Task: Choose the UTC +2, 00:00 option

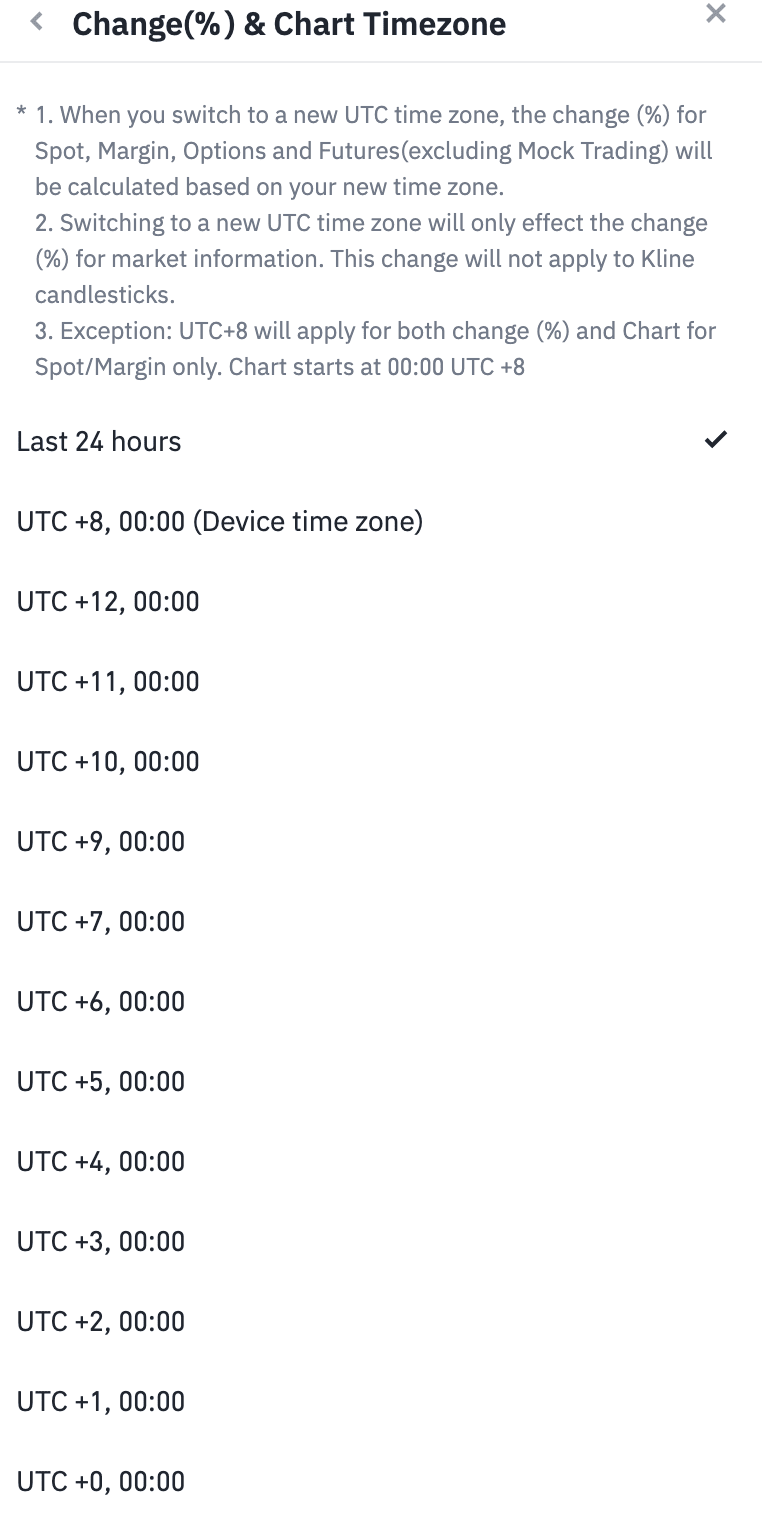Action: pos(101,1321)
